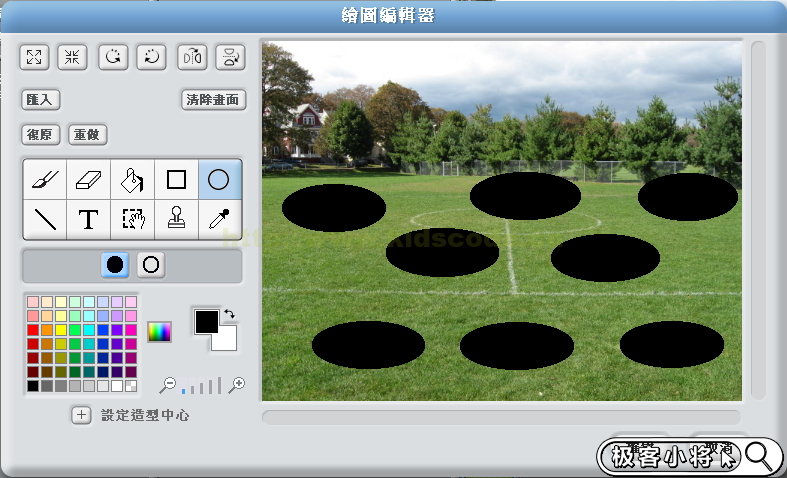Swap foreground and background colors
This screenshot has height=478, width=787.
click(x=230, y=314)
